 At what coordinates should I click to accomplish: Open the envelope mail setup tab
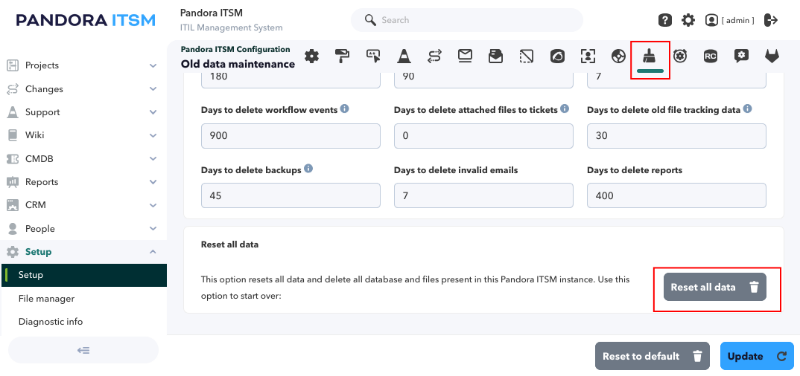coord(465,56)
